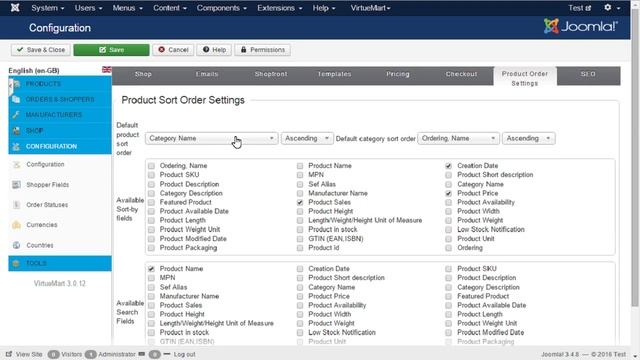The width and height of the screenshot is (640, 360).
Task: Click the VirtueMart 3.0.12 version text
Action: click(x=60, y=283)
